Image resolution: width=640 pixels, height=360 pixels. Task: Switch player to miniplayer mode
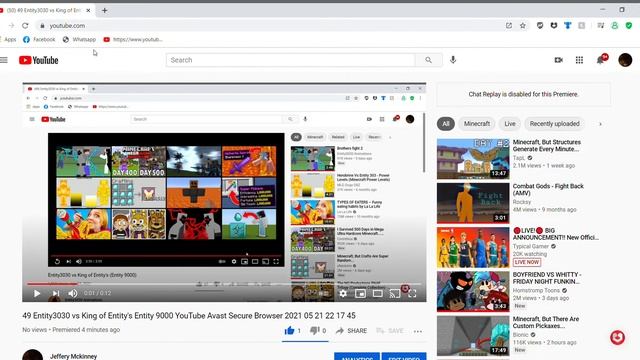point(360,293)
